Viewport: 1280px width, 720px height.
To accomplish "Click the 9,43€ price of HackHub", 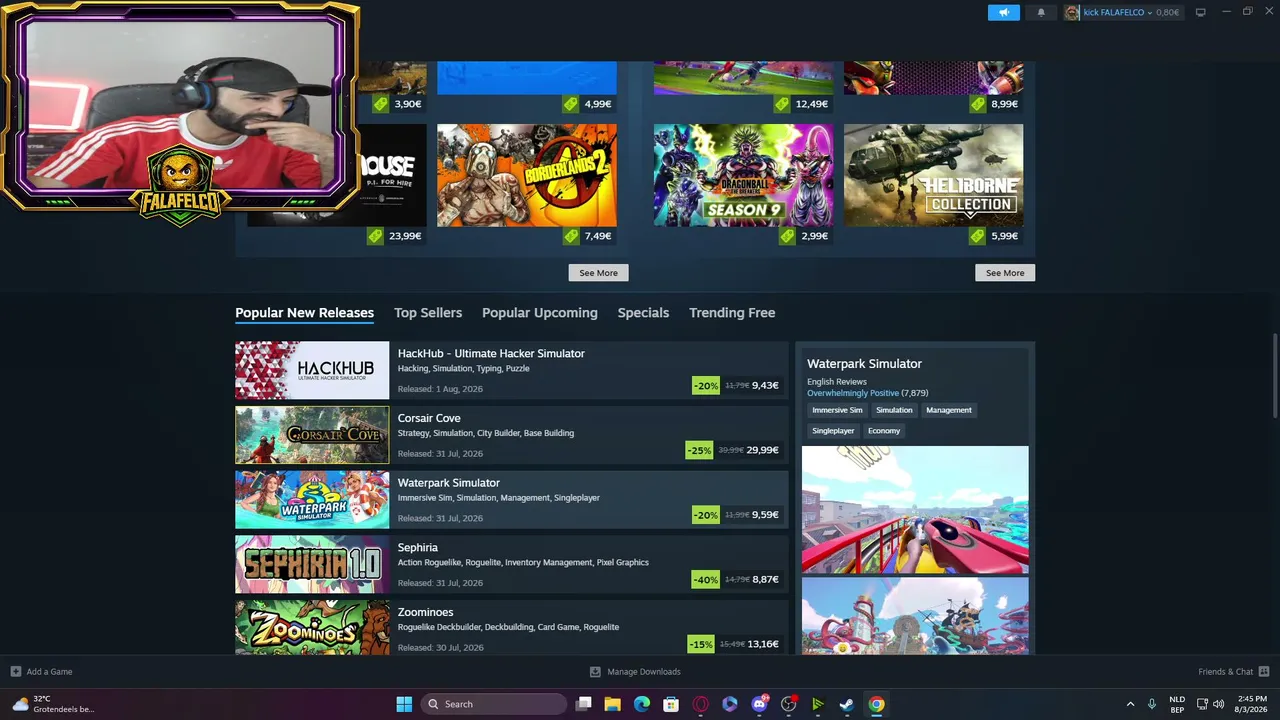I will pyautogui.click(x=765, y=385).
